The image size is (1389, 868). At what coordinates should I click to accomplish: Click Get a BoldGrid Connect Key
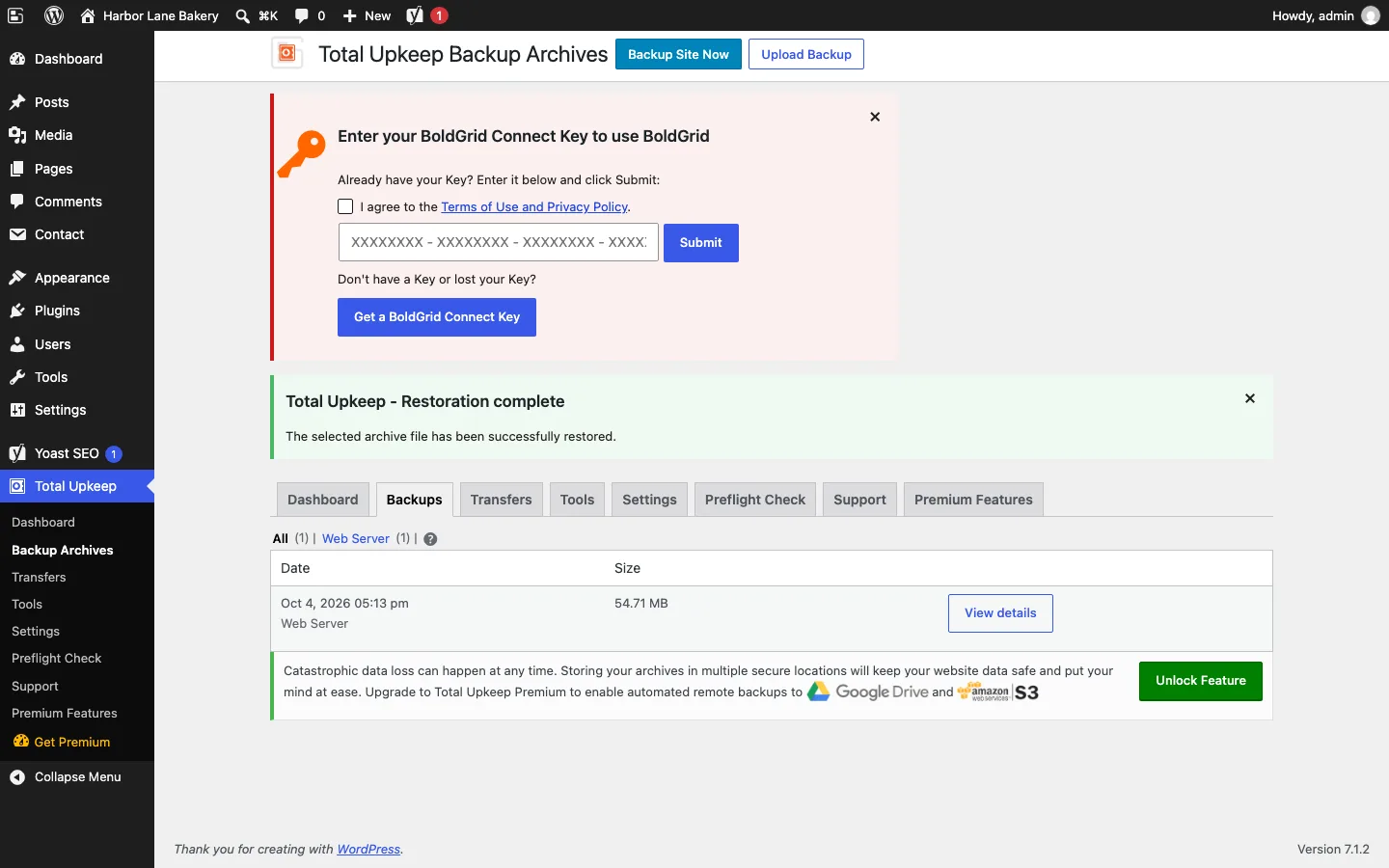(437, 317)
